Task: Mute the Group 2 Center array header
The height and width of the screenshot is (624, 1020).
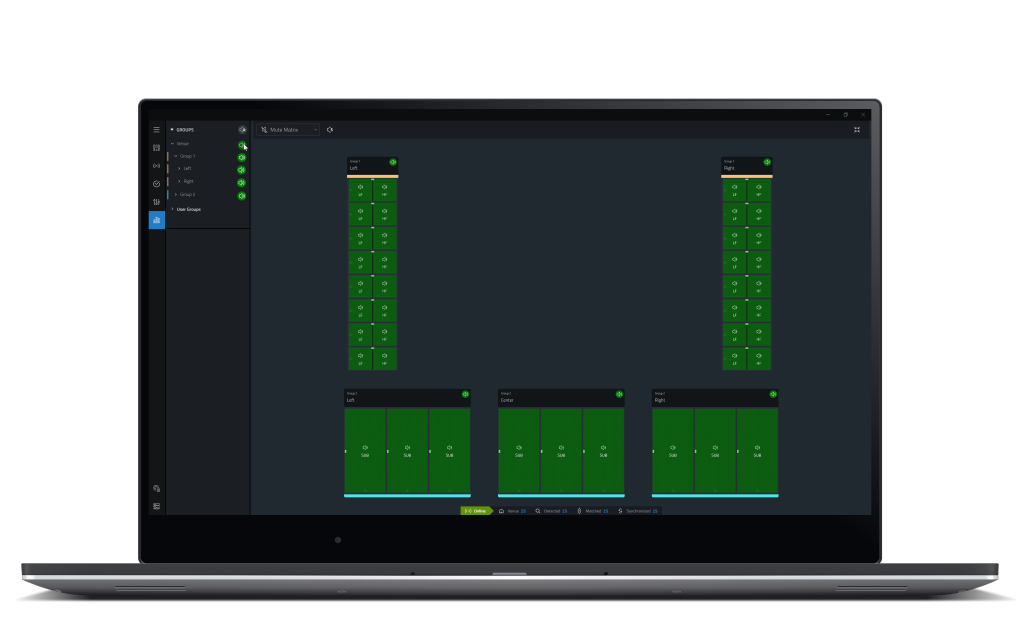Action: 619,394
